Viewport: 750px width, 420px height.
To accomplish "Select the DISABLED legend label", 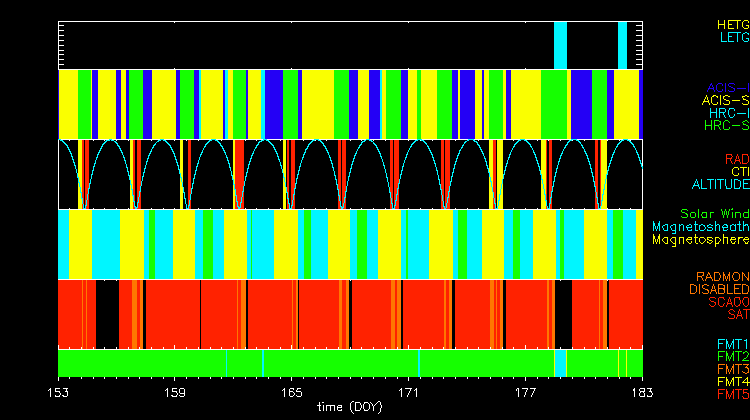I will point(720,290).
